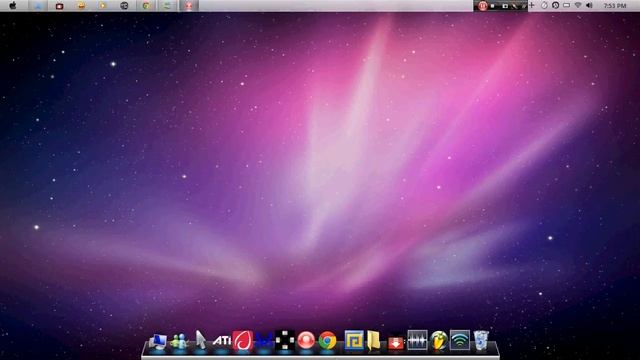Launch the red flame-logo app in dock
The image size is (640, 360).
pyautogui.click(x=242, y=340)
